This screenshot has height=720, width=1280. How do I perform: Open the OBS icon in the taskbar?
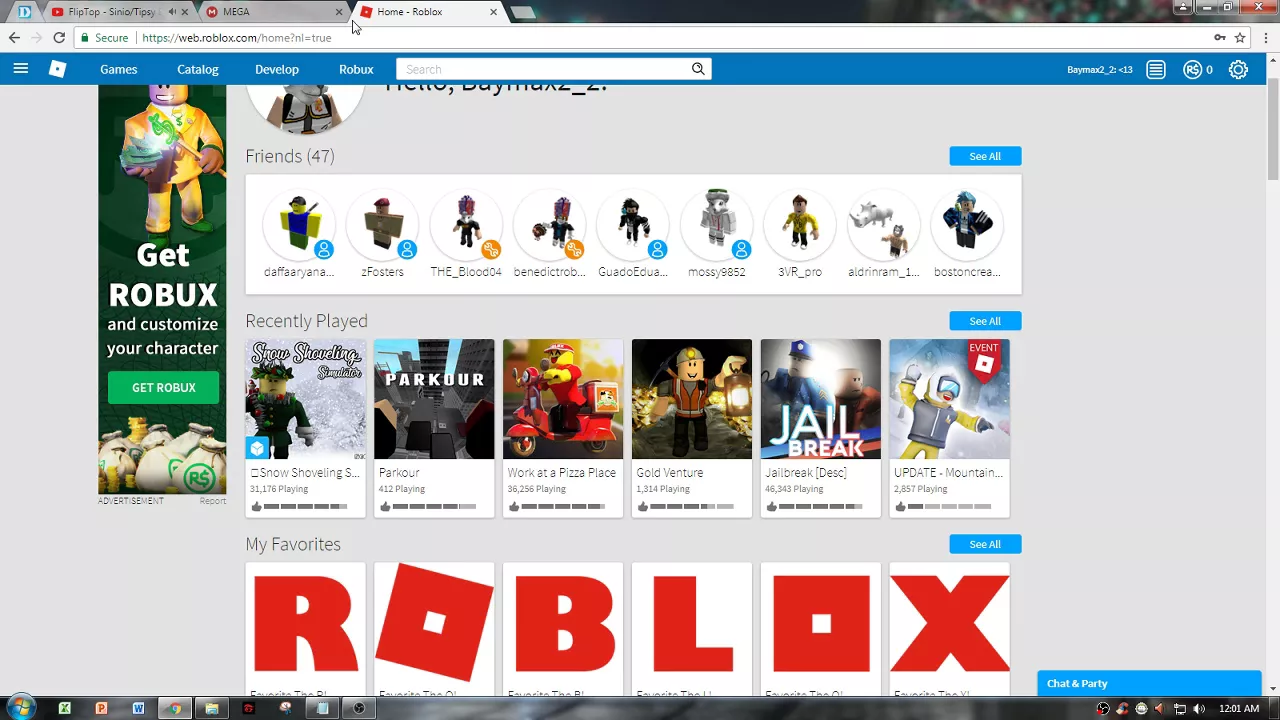(359, 708)
